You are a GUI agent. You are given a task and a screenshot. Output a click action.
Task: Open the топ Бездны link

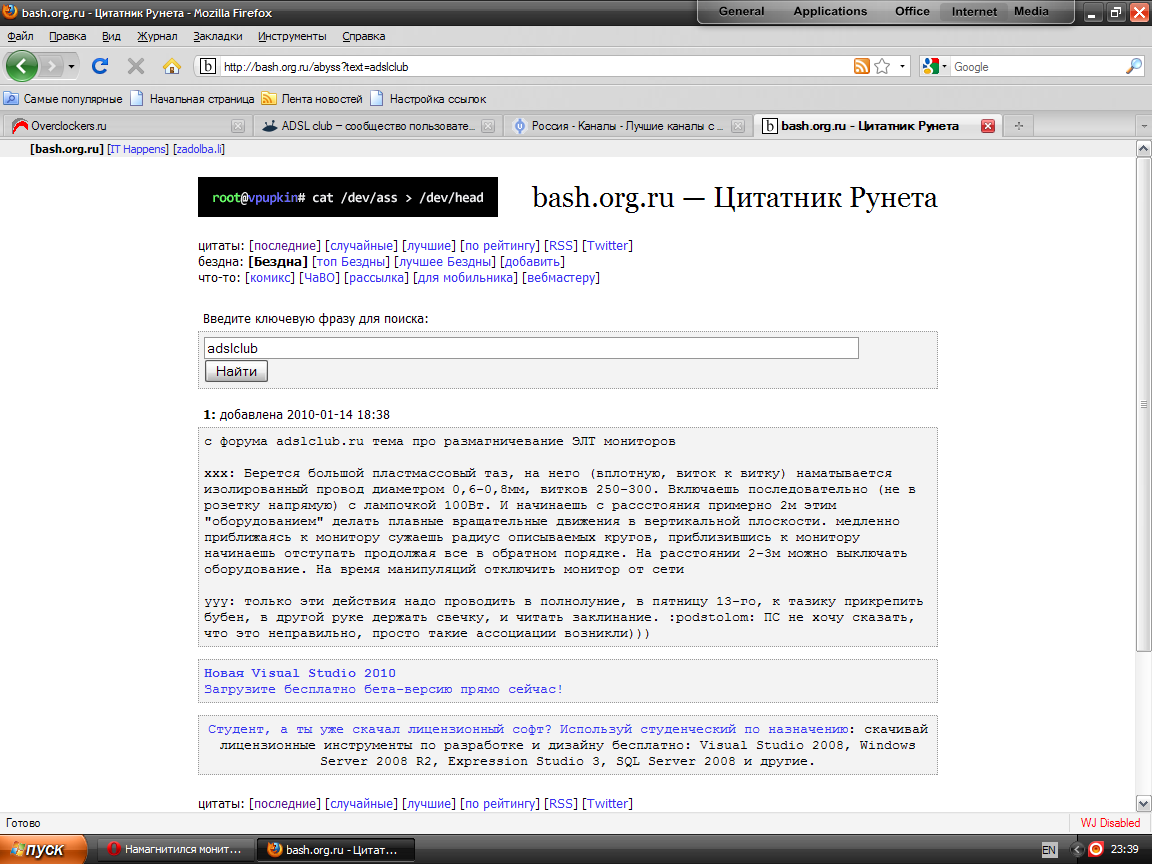coord(351,262)
